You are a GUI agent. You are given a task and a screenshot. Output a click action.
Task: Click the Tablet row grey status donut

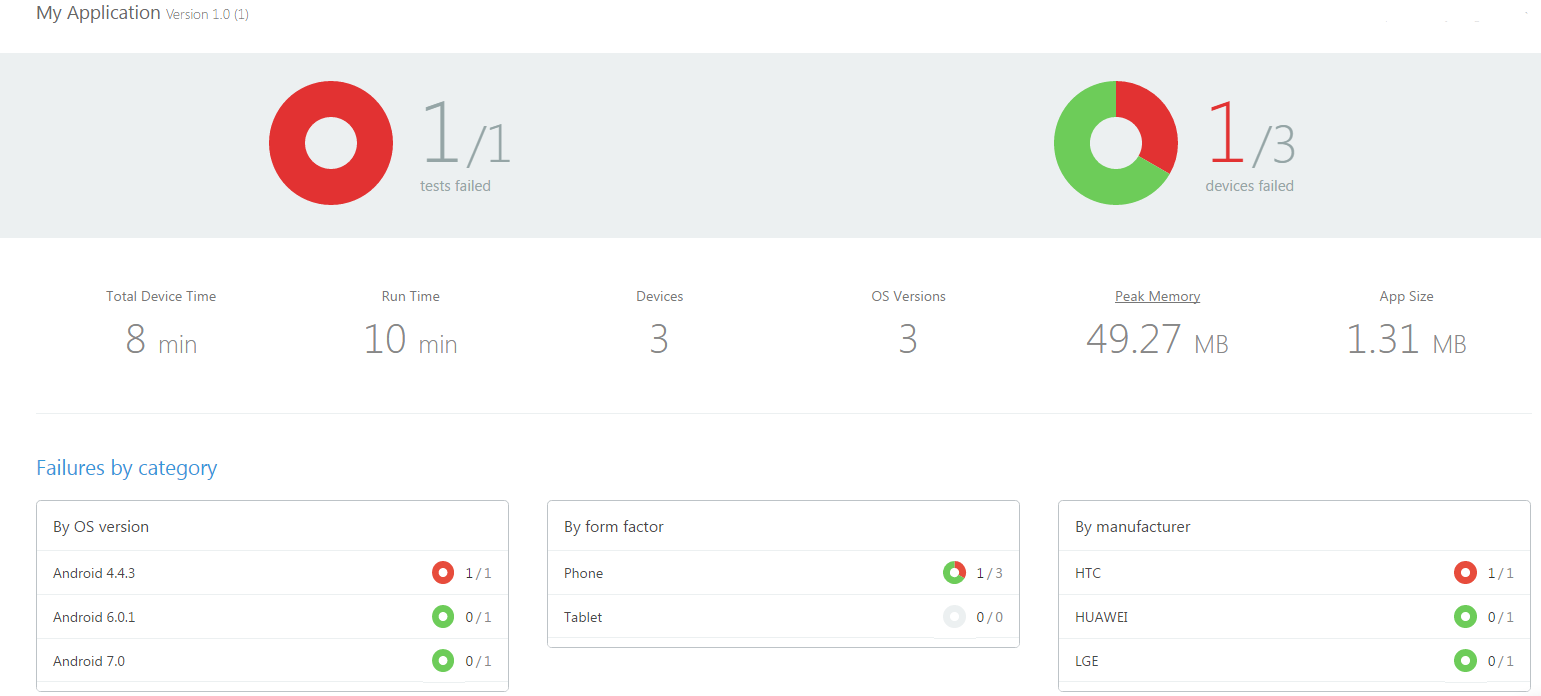click(954, 617)
